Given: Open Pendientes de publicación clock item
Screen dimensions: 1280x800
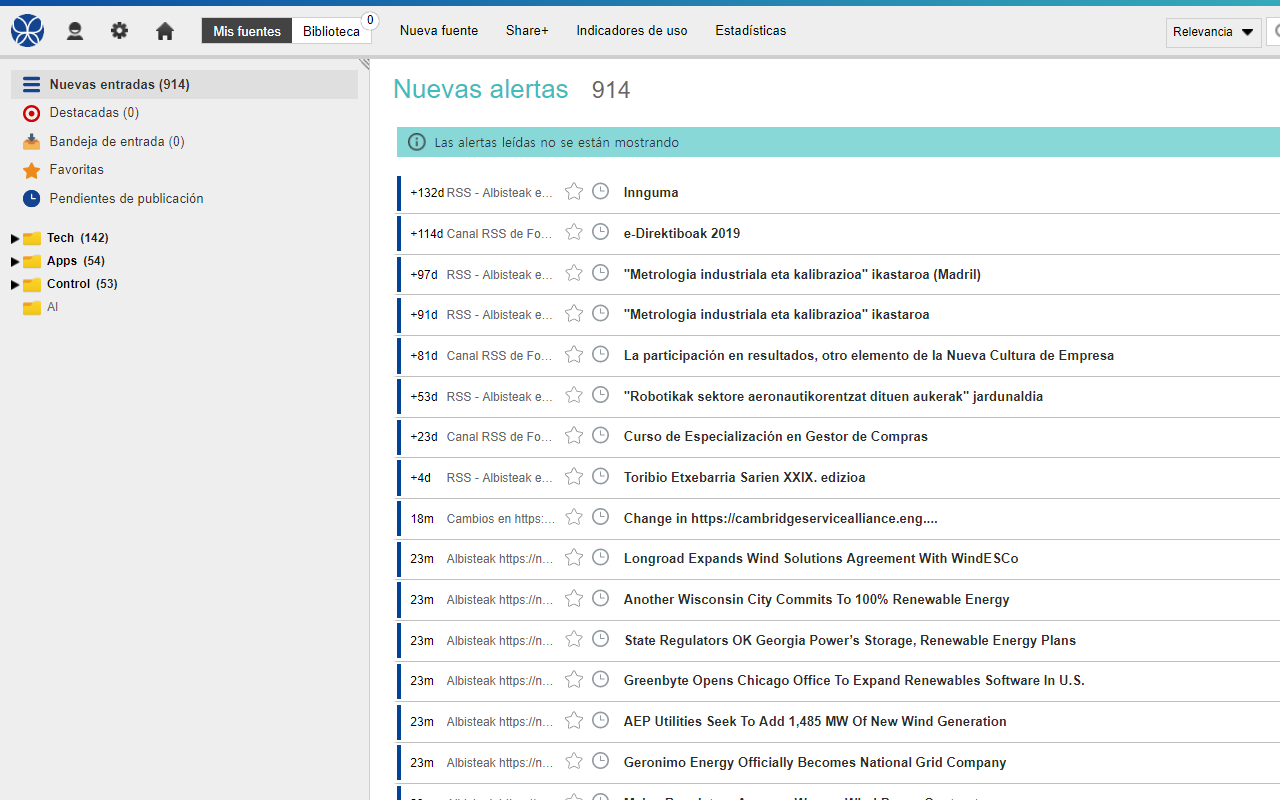Looking at the screenshot, I should tap(126, 199).
